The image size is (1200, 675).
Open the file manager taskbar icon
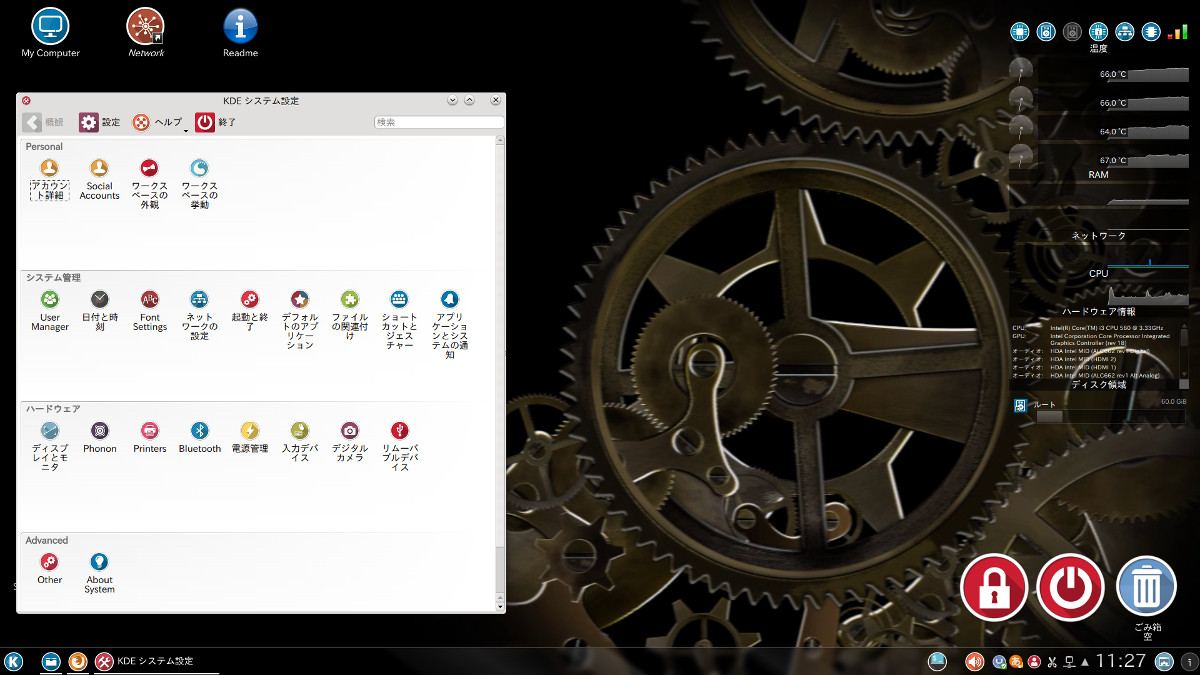[x=50, y=661]
